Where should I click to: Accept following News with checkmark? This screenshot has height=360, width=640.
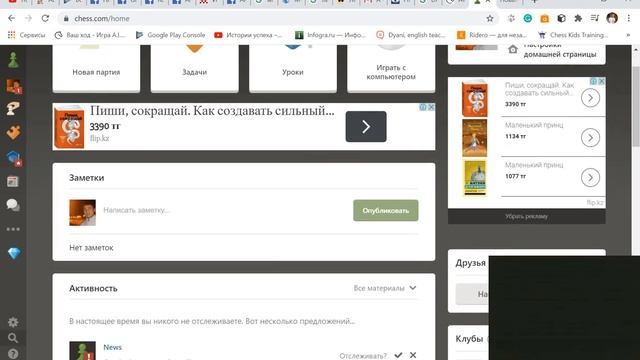coord(398,355)
